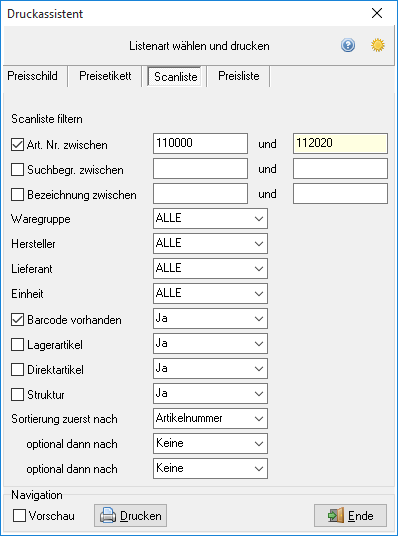
Task: Open the Einheit dropdown
Action: pyautogui.click(x=210, y=293)
